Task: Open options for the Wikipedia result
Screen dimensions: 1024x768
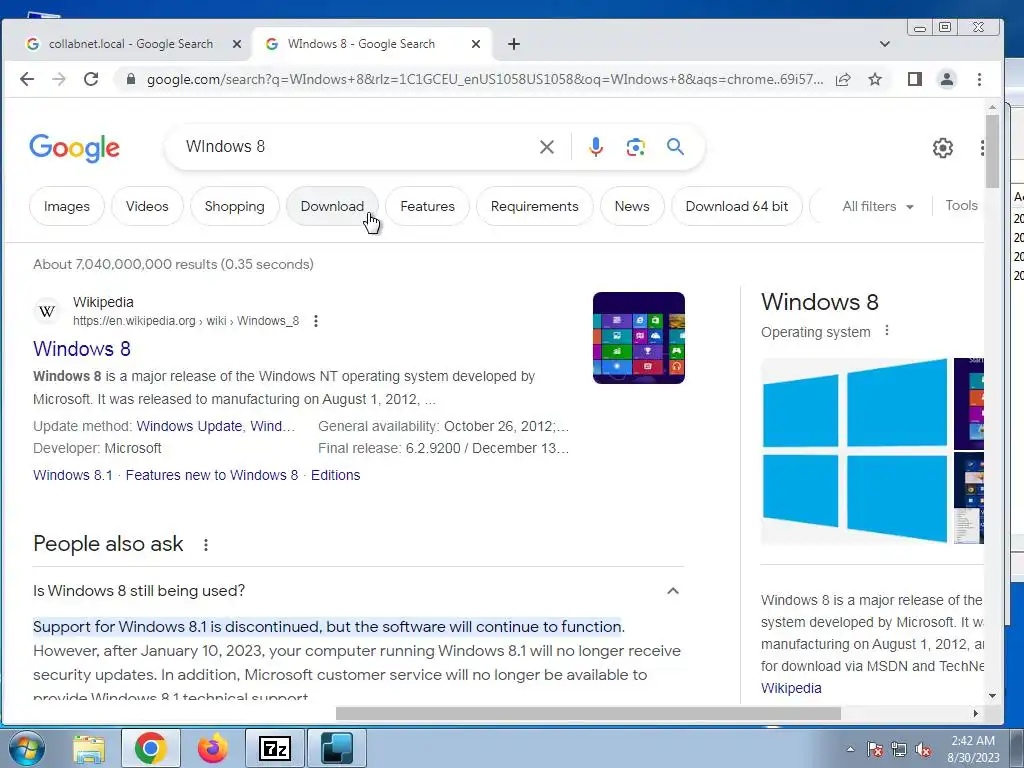Action: (x=316, y=321)
